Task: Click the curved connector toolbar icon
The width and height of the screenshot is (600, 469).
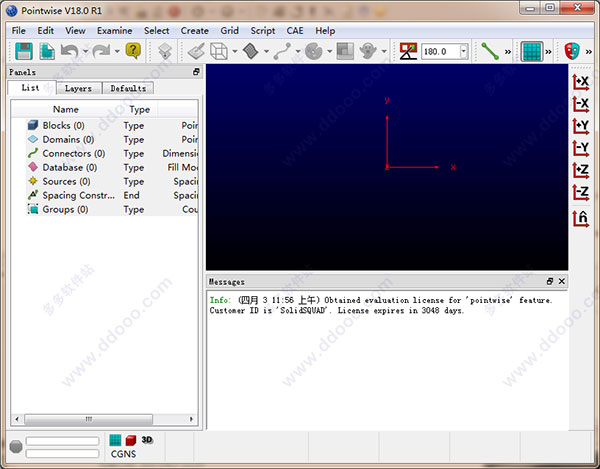Action: click(x=282, y=51)
